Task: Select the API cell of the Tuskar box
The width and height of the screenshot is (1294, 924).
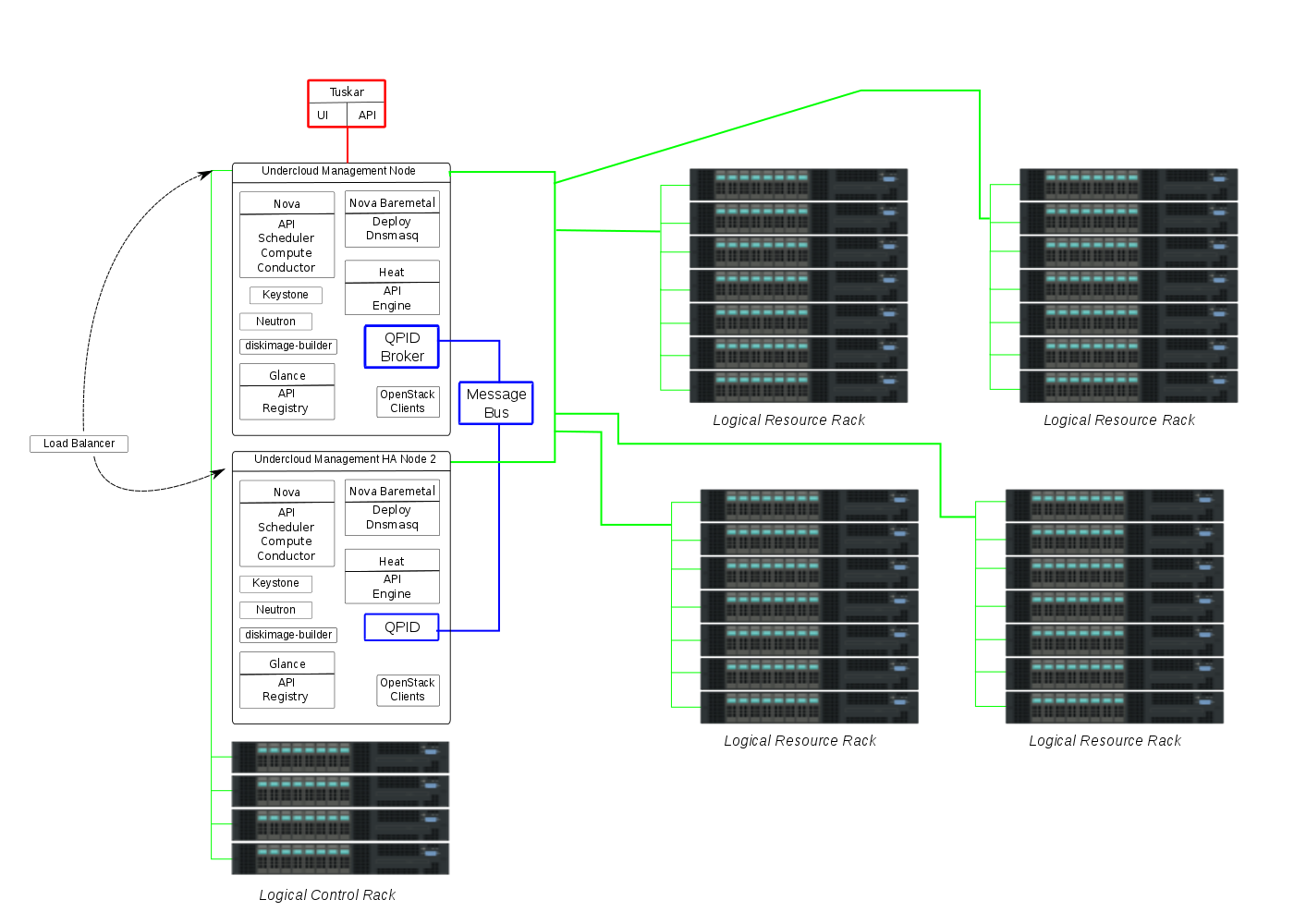Action: pyautogui.click(x=366, y=115)
